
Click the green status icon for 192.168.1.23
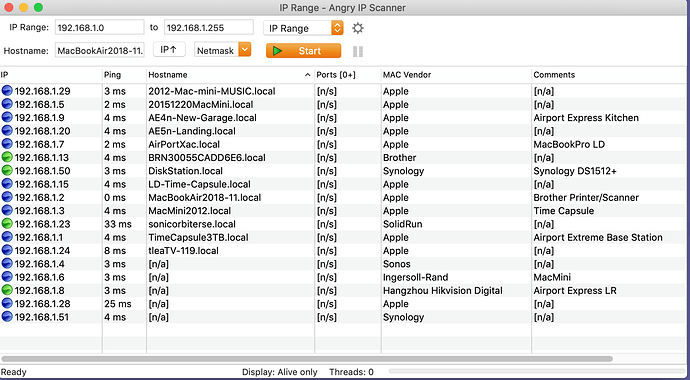coord(7,224)
